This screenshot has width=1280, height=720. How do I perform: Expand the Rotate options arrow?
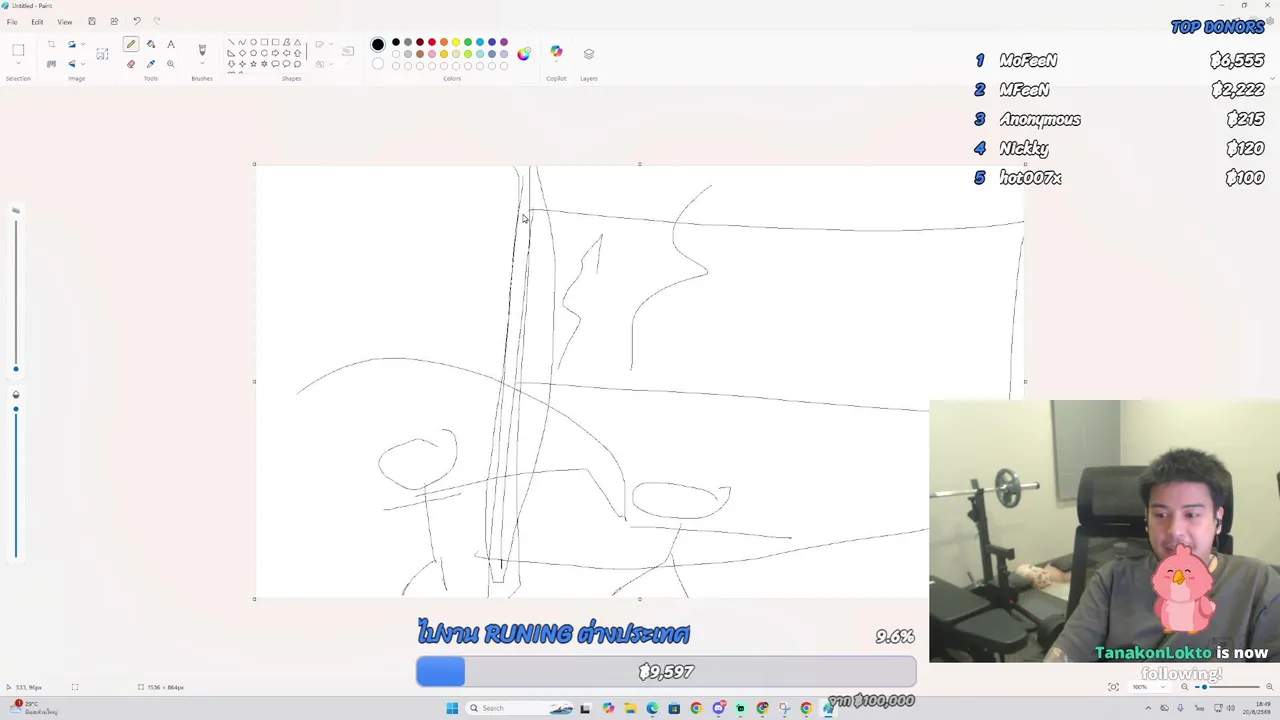pyautogui.click(x=83, y=44)
